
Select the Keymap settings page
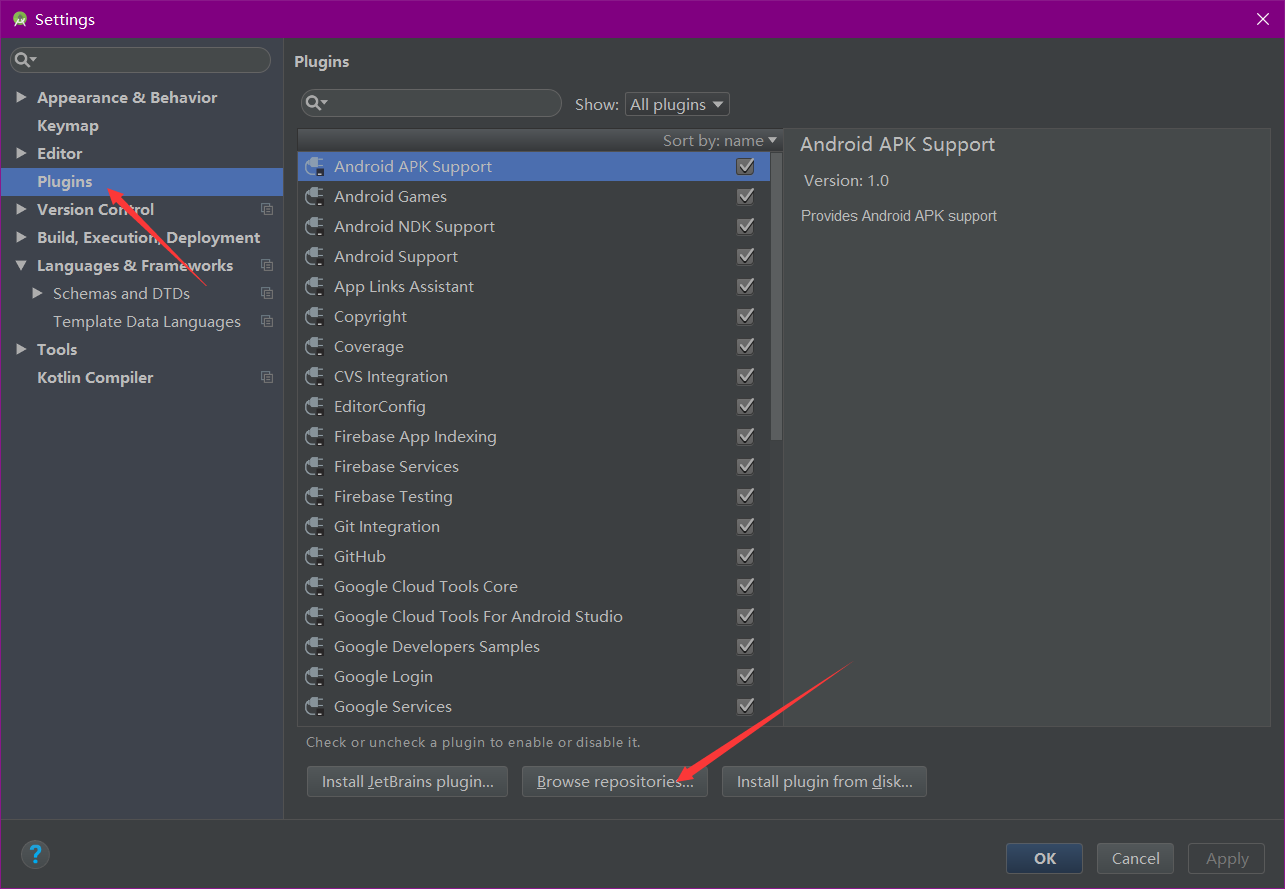tap(68, 126)
